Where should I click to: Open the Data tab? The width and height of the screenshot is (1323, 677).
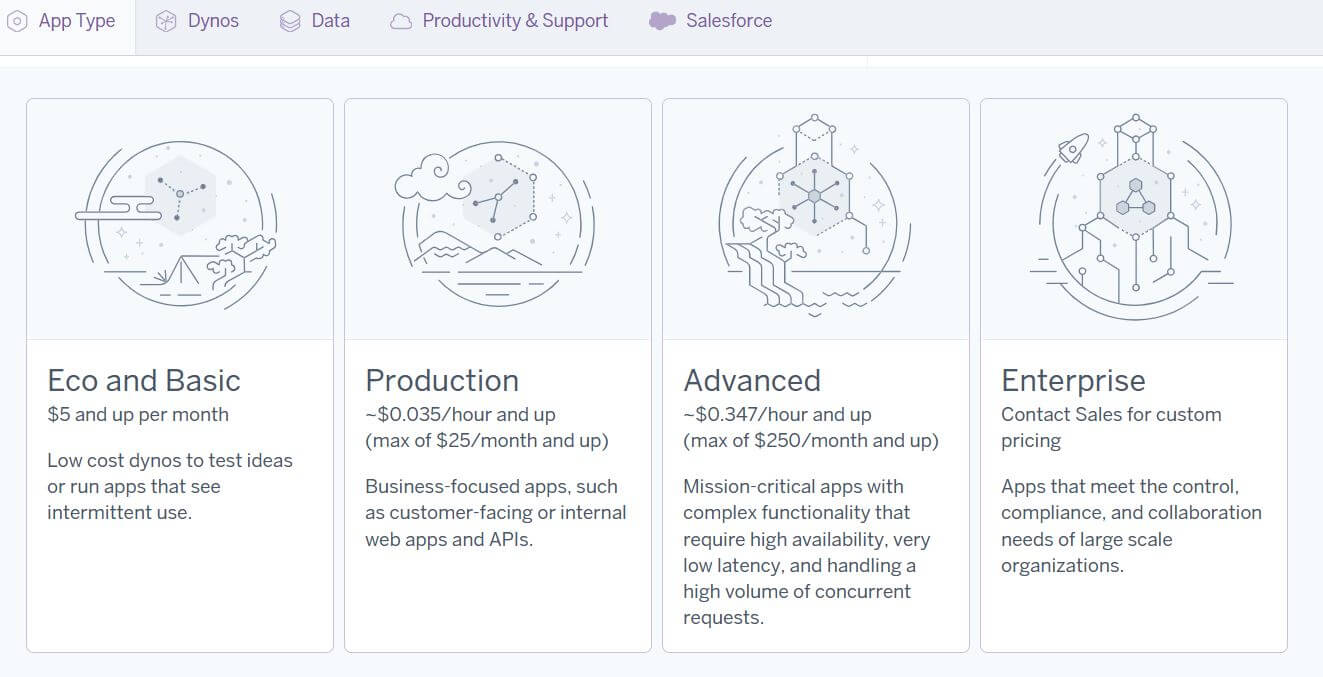[x=314, y=19]
